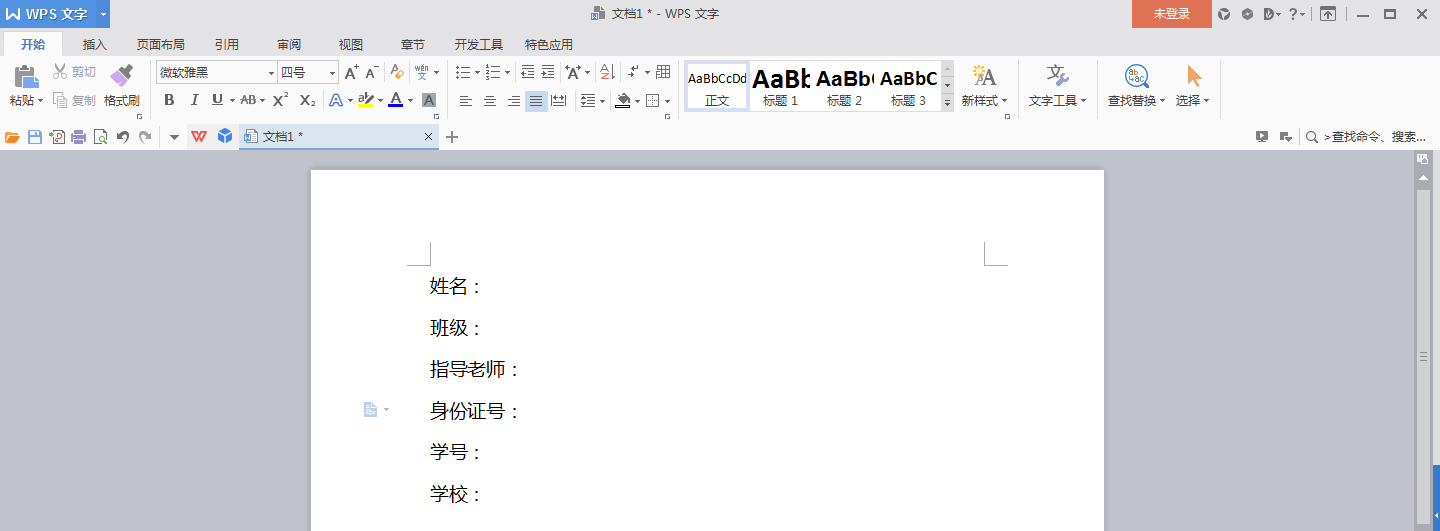Click the Paste (粘贴) clipboard icon

[x=26, y=76]
